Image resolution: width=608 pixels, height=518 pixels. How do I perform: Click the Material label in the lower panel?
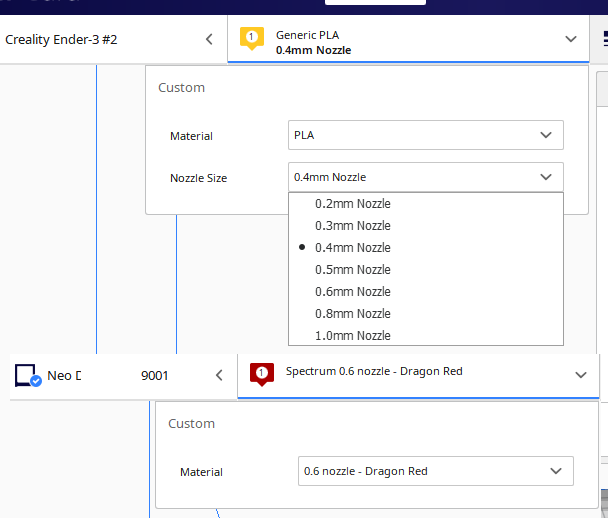pos(201,472)
